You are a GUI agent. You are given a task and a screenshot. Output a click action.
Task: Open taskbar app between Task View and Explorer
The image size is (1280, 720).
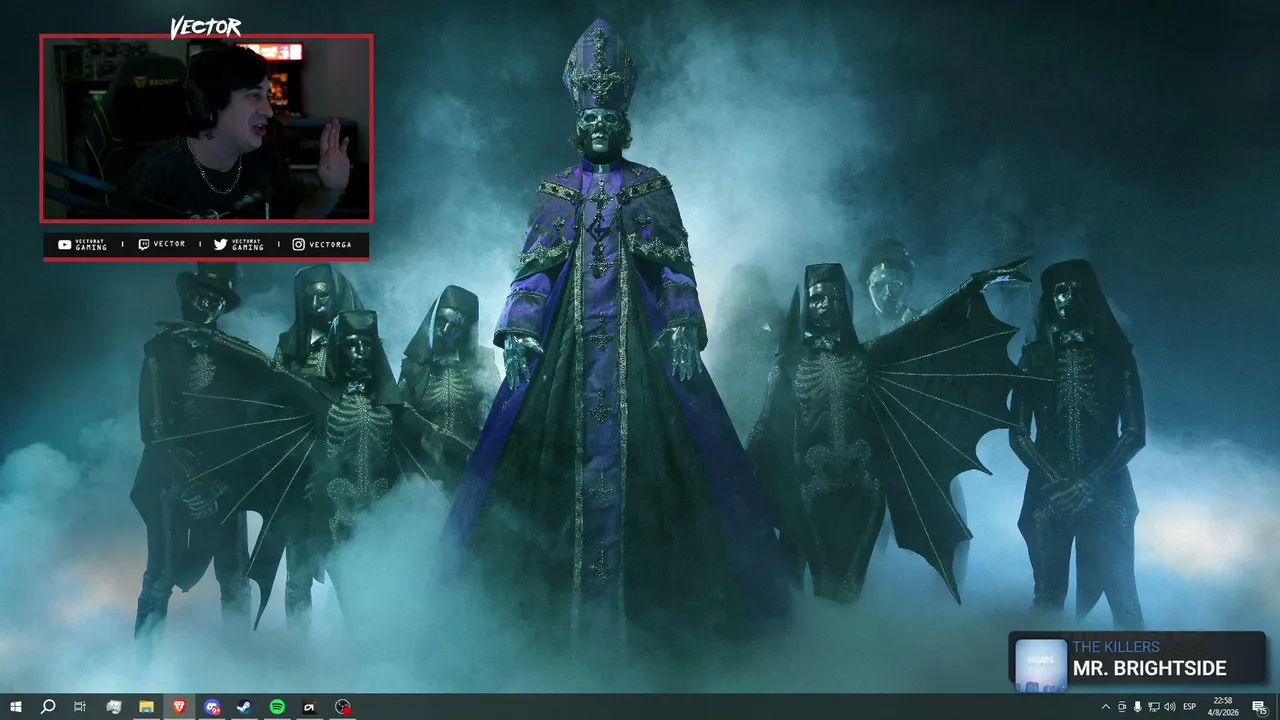pos(113,707)
